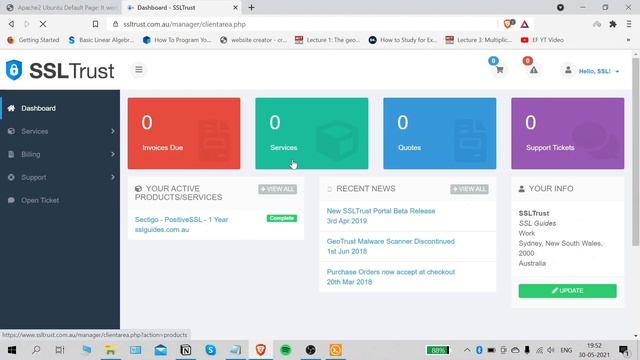Viewport: 640px width, 360px height.
Task: Expand the Services sidebar menu
Action: [60, 131]
